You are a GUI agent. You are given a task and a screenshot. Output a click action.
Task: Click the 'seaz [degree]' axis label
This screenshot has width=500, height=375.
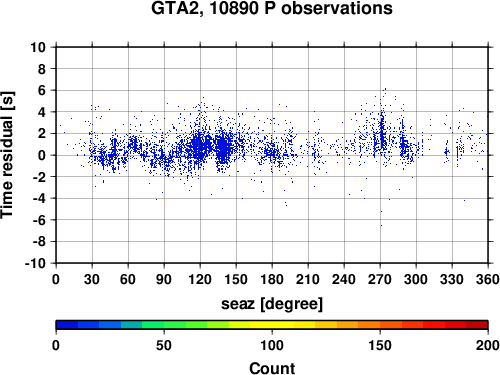pyautogui.click(x=272, y=304)
